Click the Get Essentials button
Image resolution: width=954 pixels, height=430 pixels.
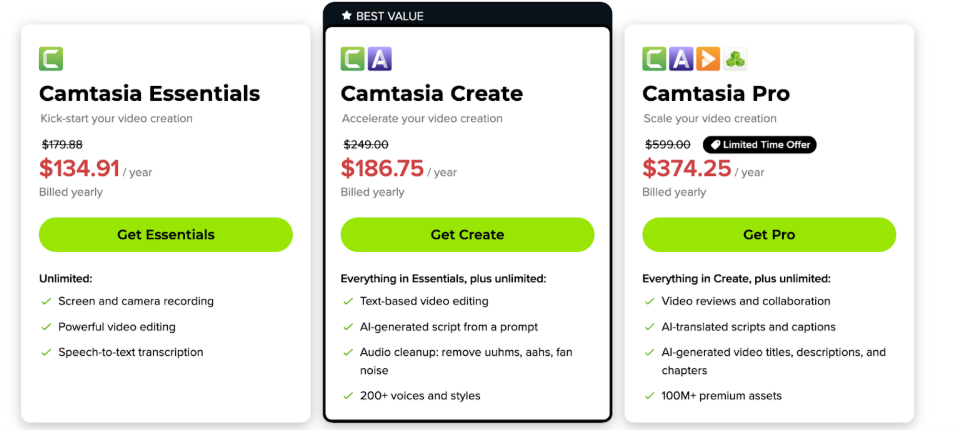point(165,235)
